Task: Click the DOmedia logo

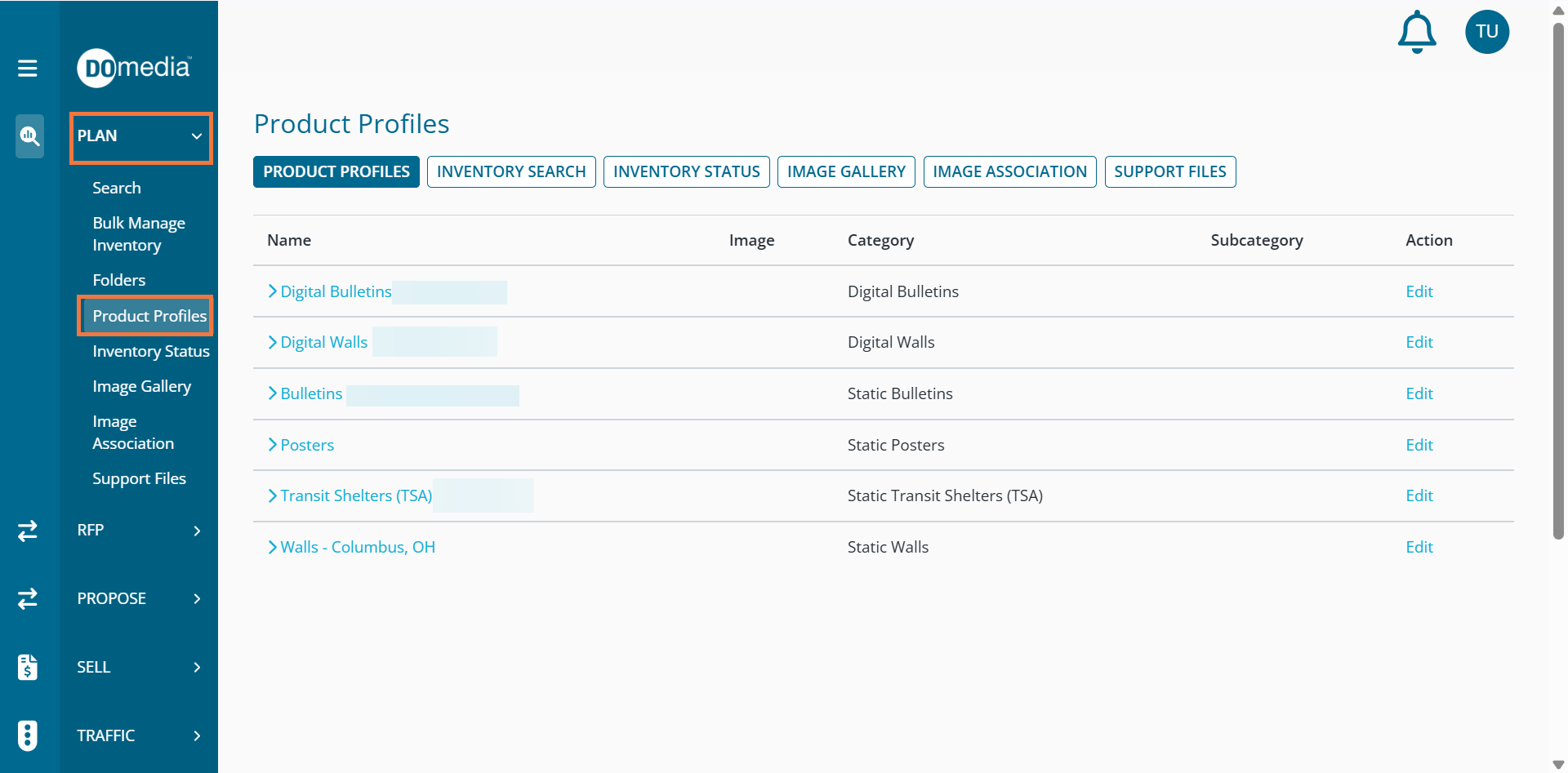Action: coord(134,68)
